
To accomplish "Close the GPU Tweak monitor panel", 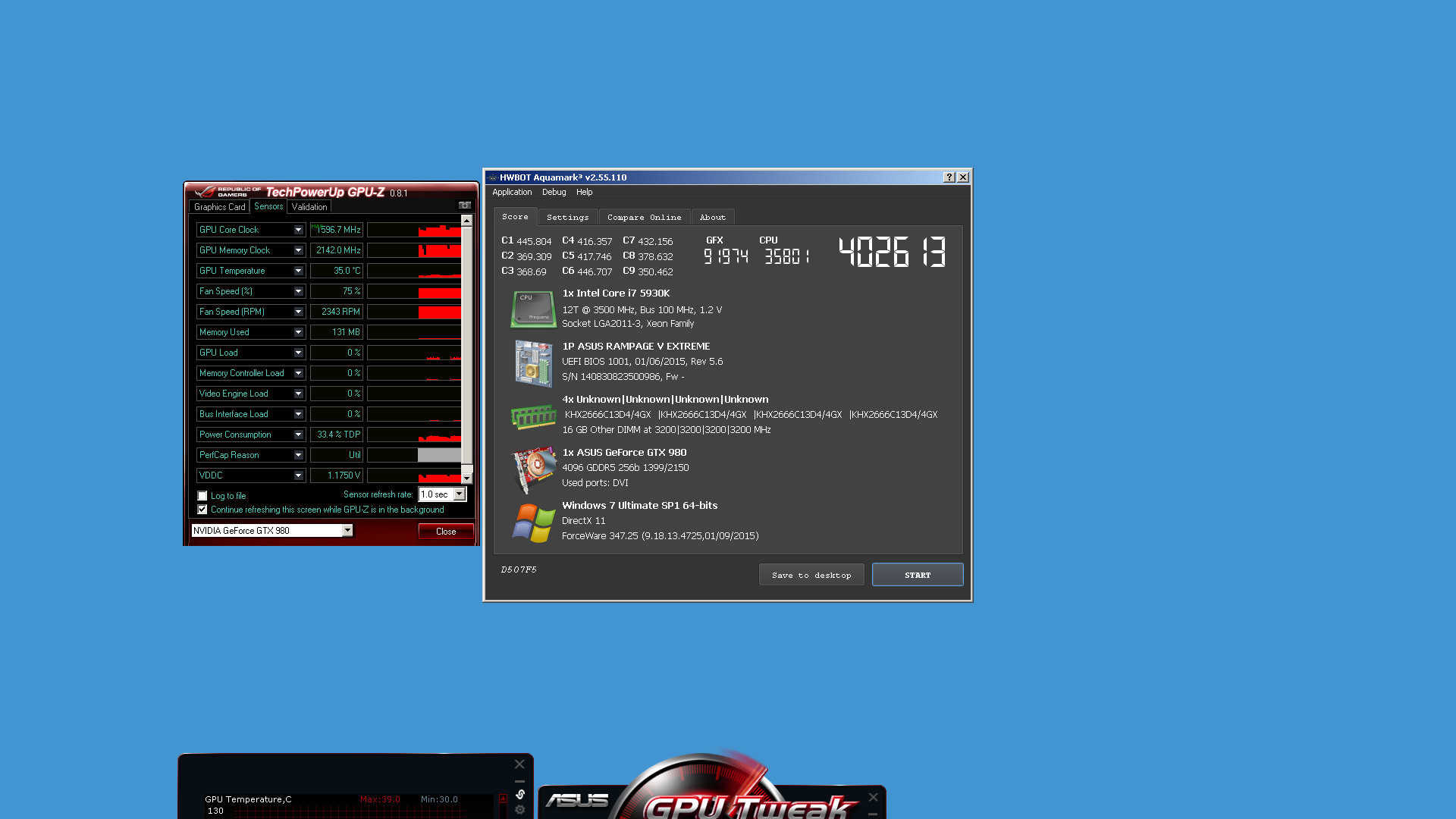I will pos(519,764).
